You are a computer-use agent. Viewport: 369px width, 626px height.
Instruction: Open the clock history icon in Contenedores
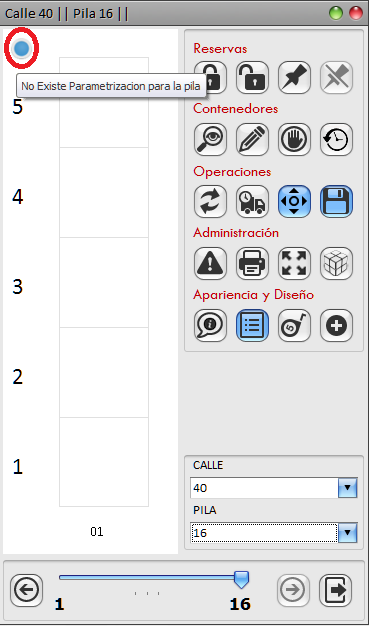click(x=336, y=139)
